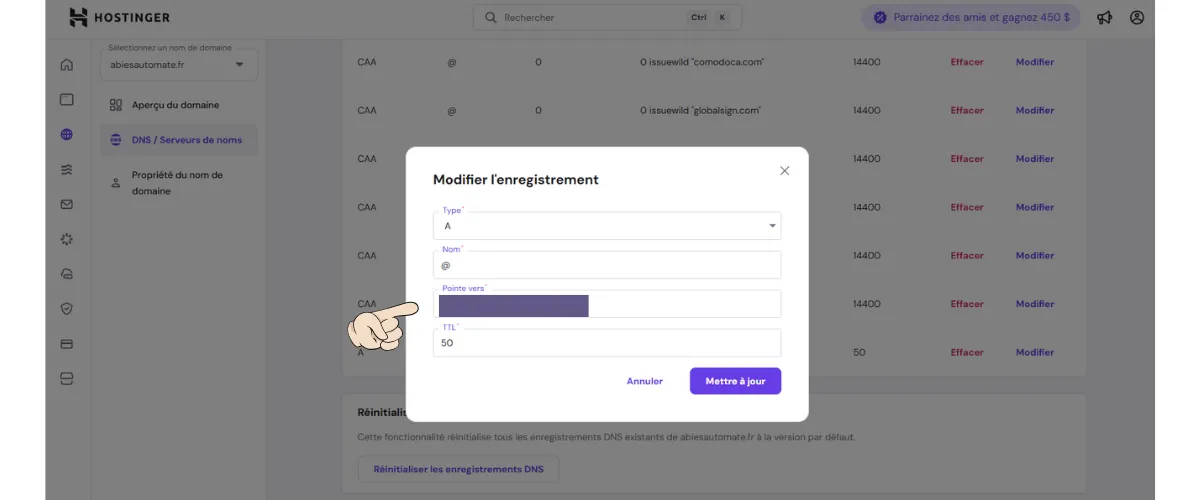Image resolution: width=1200 pixels, height=500 pixels.
Task: Go to Aperçu du domaine
Action: point(175,105)
